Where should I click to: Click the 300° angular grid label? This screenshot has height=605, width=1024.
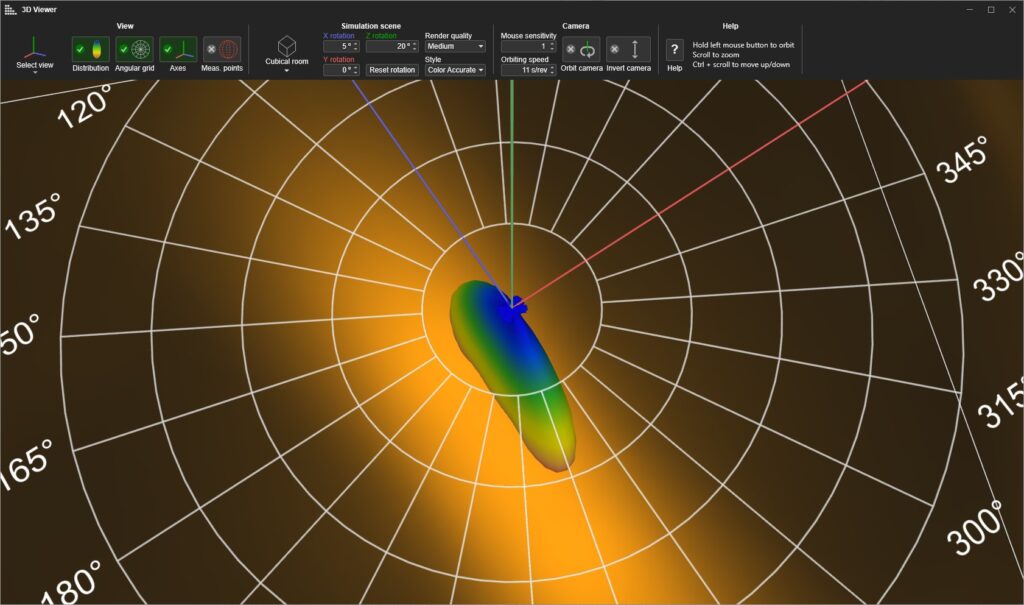point(976,527)
